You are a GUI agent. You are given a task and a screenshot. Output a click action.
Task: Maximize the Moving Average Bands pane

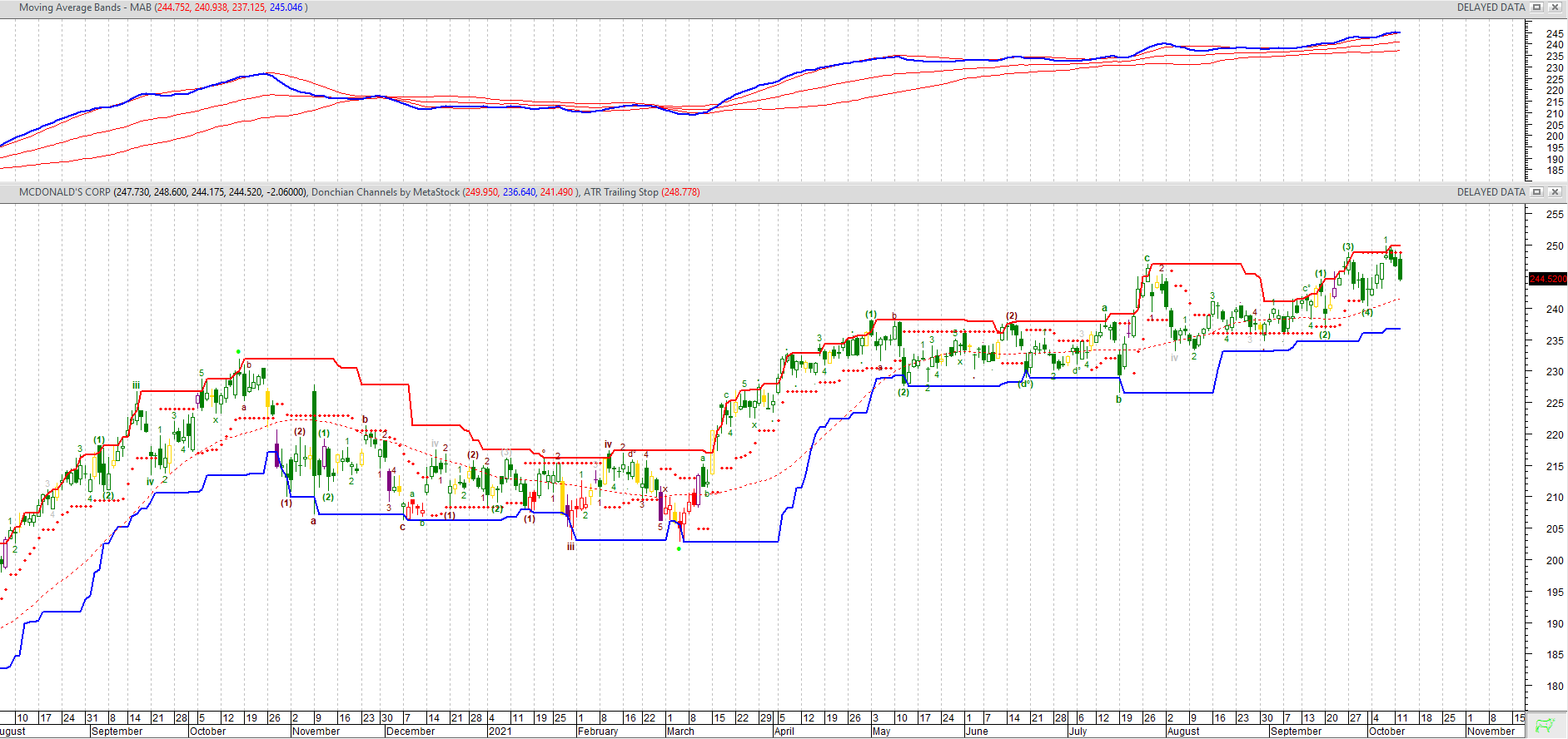(1537, 7)
